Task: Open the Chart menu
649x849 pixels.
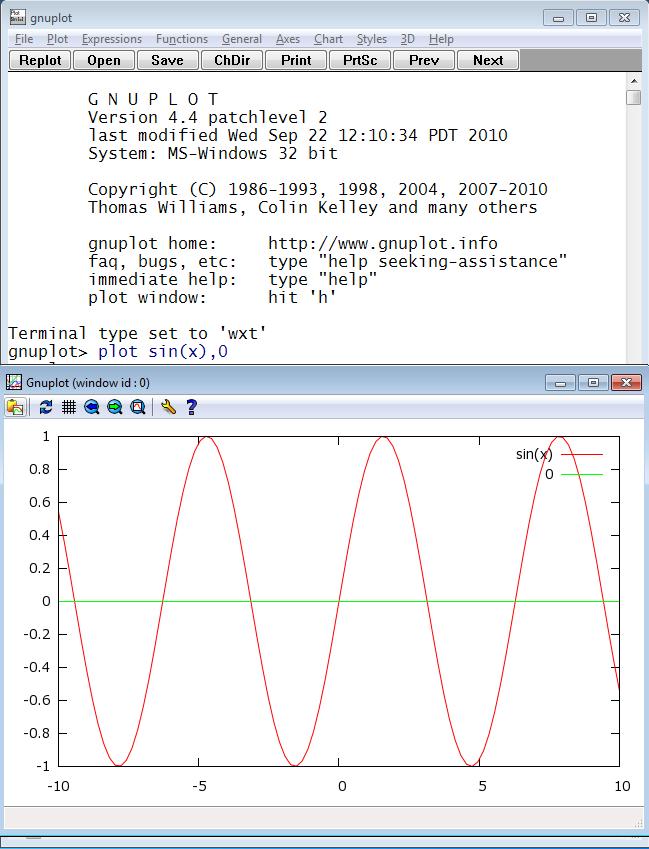Action: [329, 39]
